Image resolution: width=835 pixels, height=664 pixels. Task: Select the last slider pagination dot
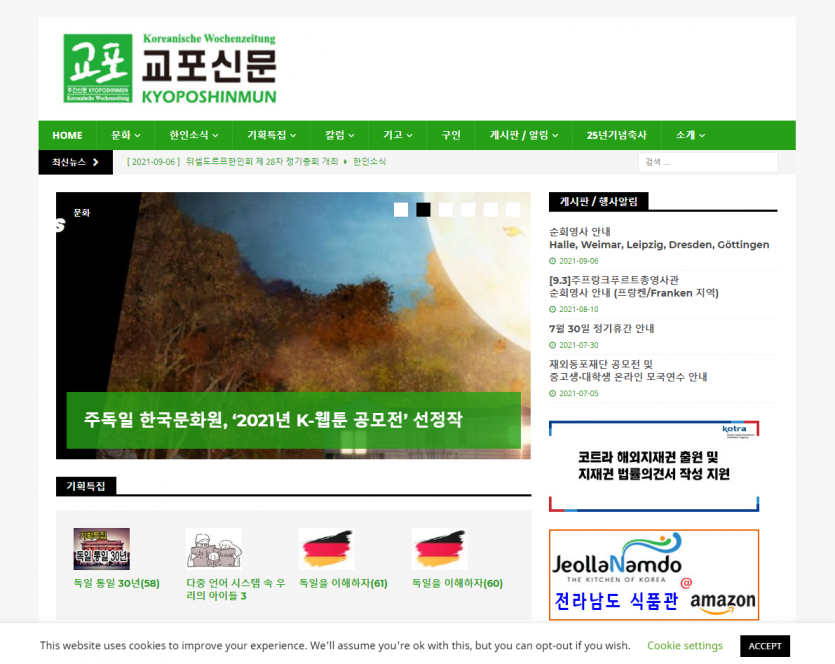click(513, 209)
